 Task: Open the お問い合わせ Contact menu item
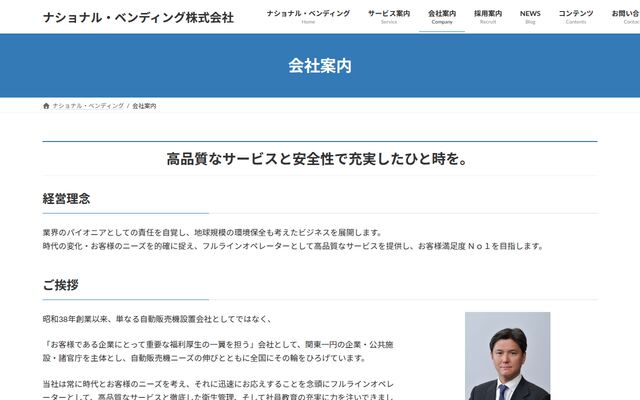pos(626,17)
